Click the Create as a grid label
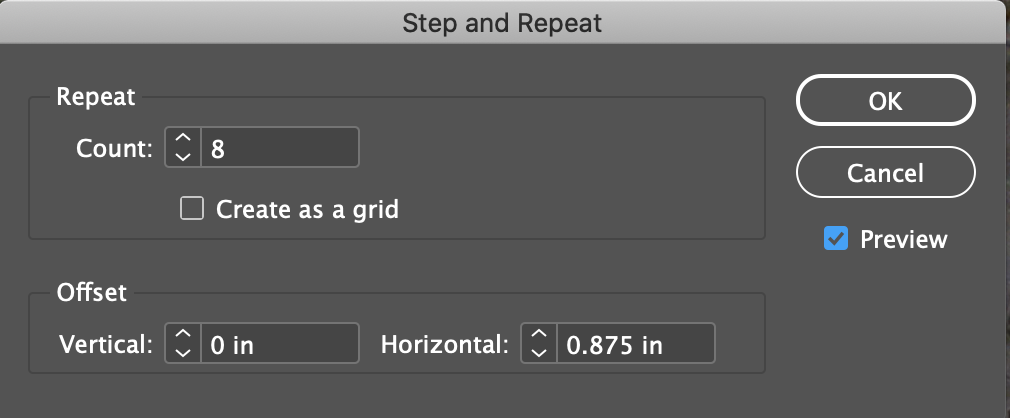1010x418 pixels. click(x=307, y=210)
